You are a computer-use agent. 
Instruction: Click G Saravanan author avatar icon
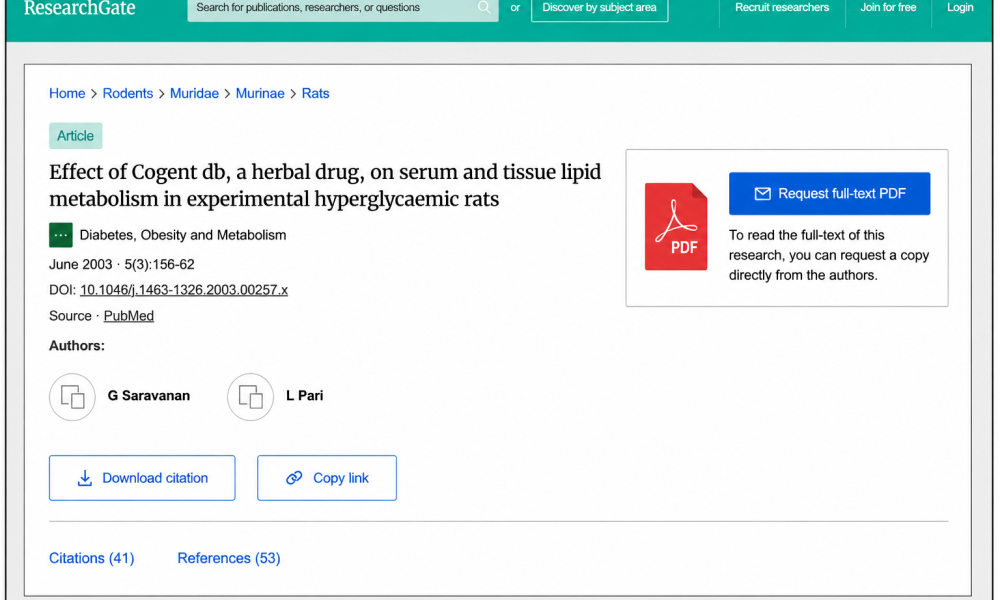point(72,397)
